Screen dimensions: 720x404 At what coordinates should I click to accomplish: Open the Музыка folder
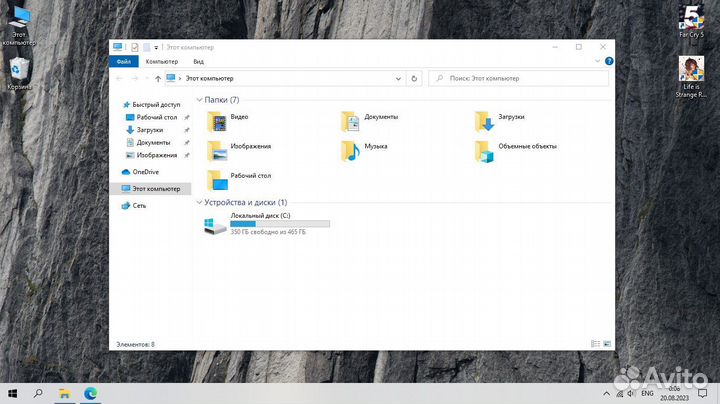(350, 151)
